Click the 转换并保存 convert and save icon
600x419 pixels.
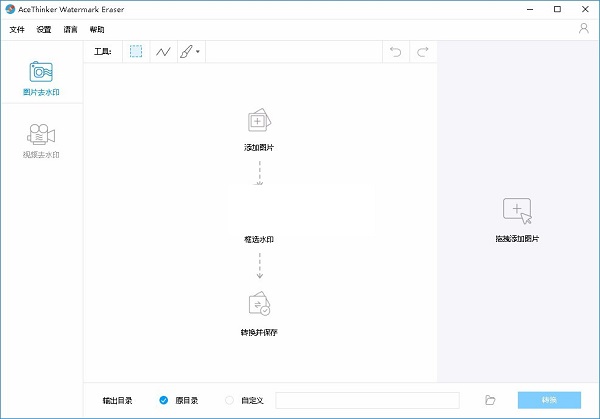tap(259, 304)
